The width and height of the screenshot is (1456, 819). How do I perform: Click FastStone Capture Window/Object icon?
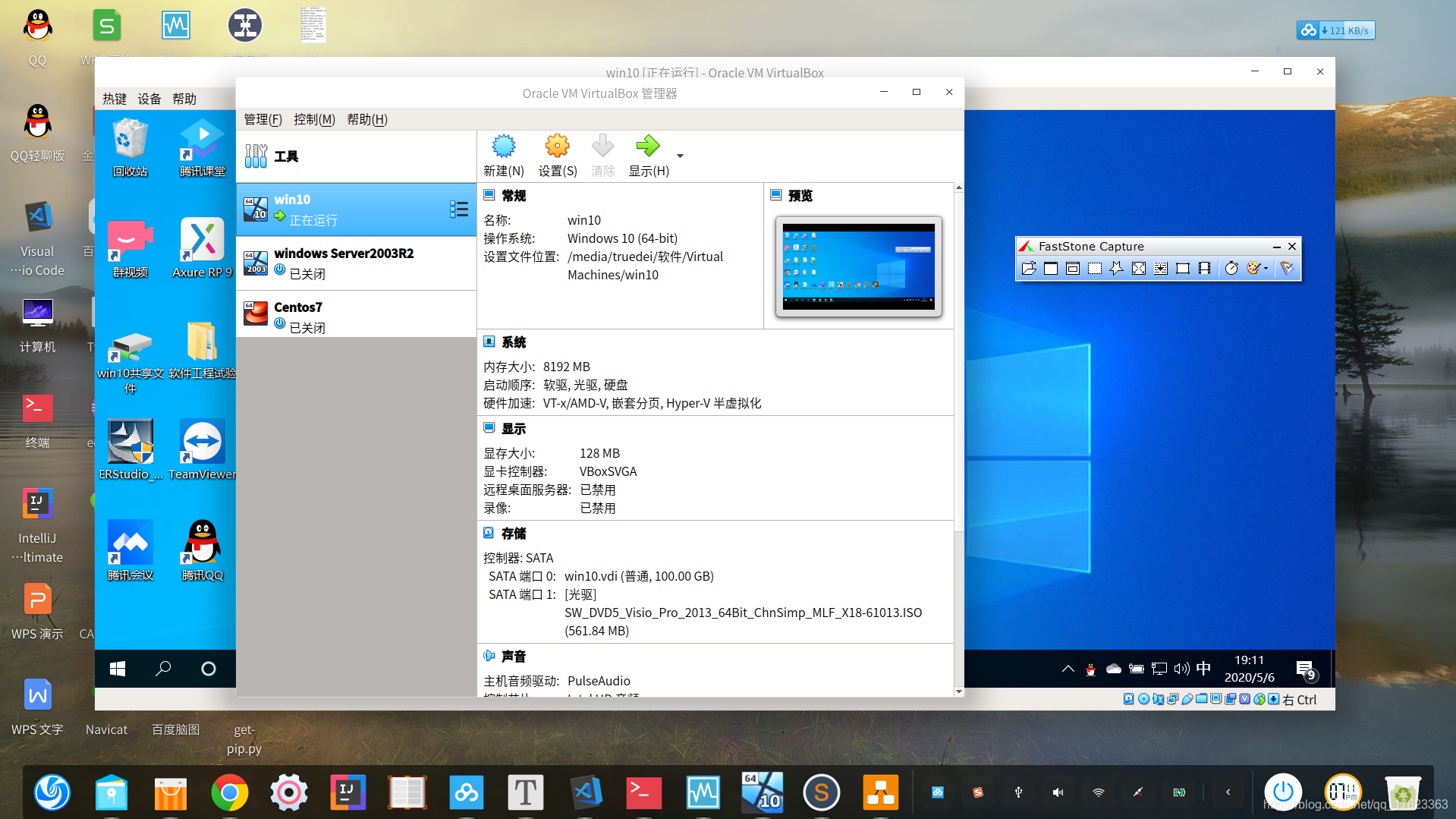pyautogui.click(x=1073, y=268)
